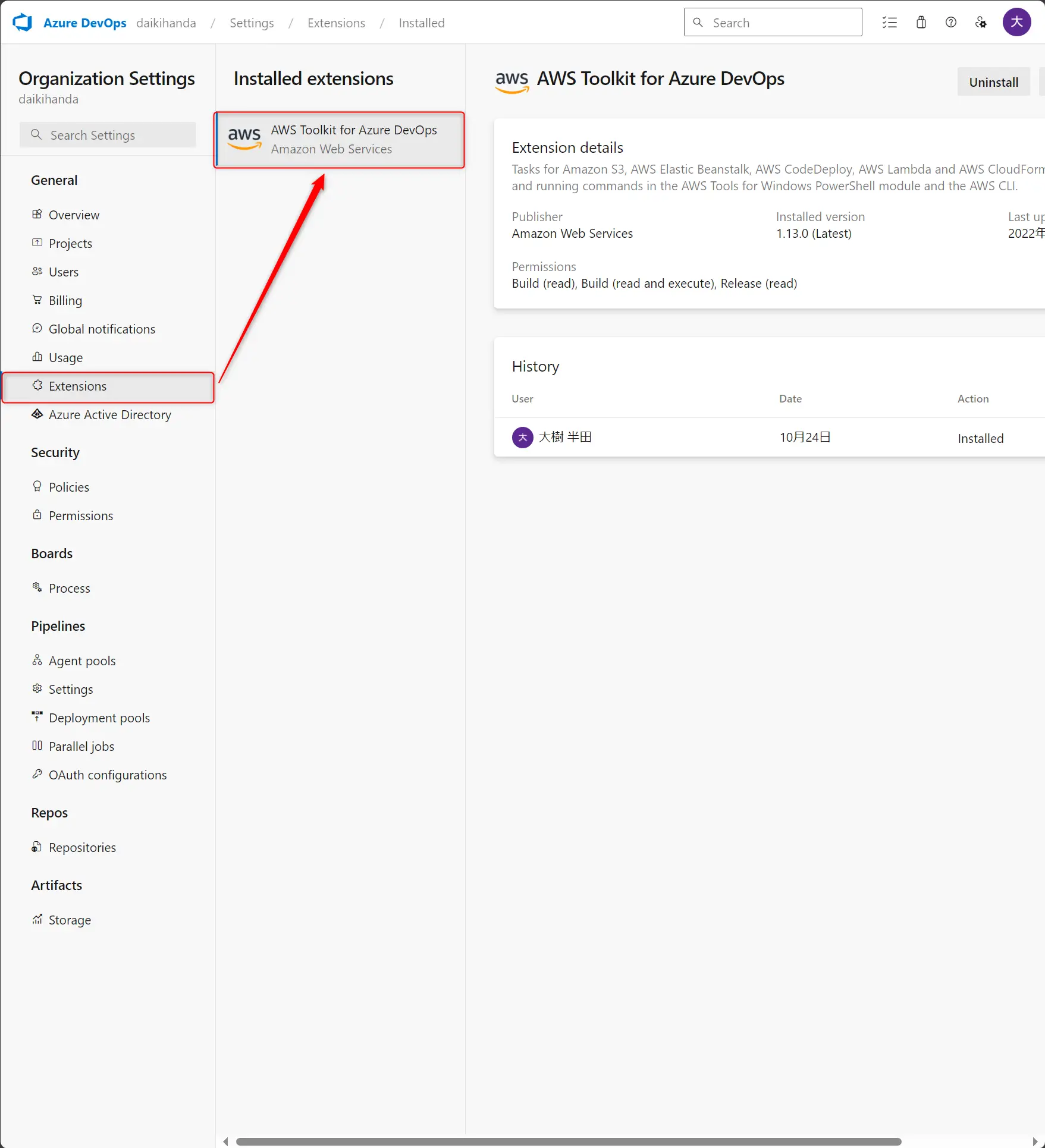Click the History Date column header
Viewport: 1045px width, 1148px height.
point(790,399)
